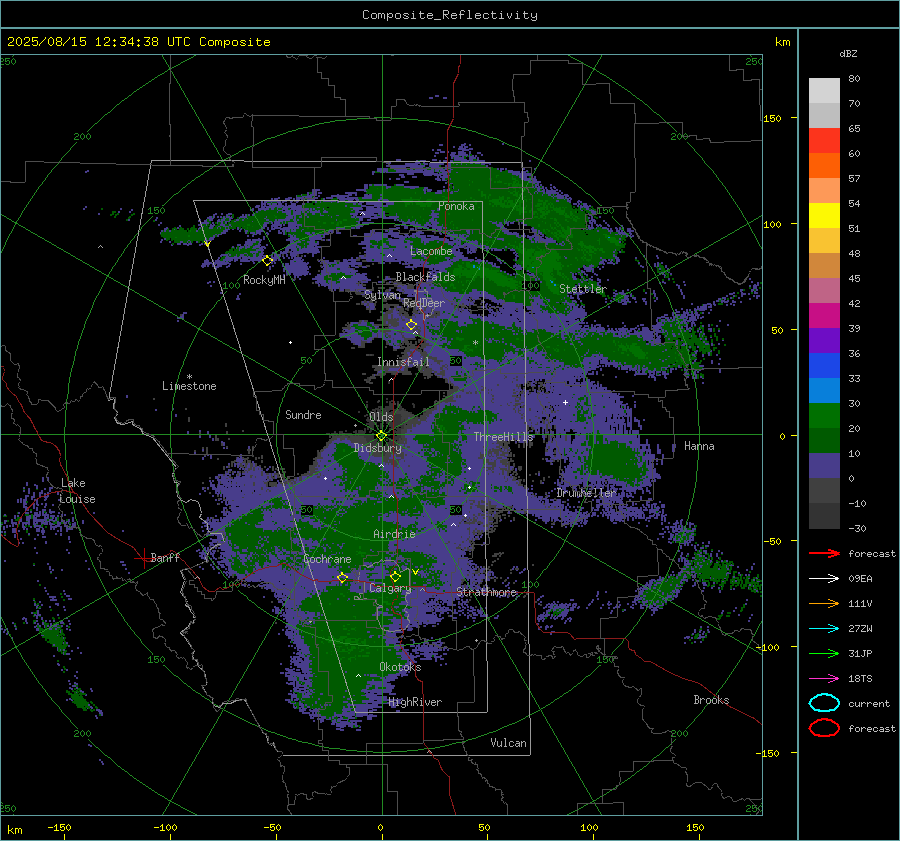Image resolution: width=900 pixels, height=841 pixels.
Task: Click the Ponoka city label
Action: pyautogui.click(x=456, y=206)
